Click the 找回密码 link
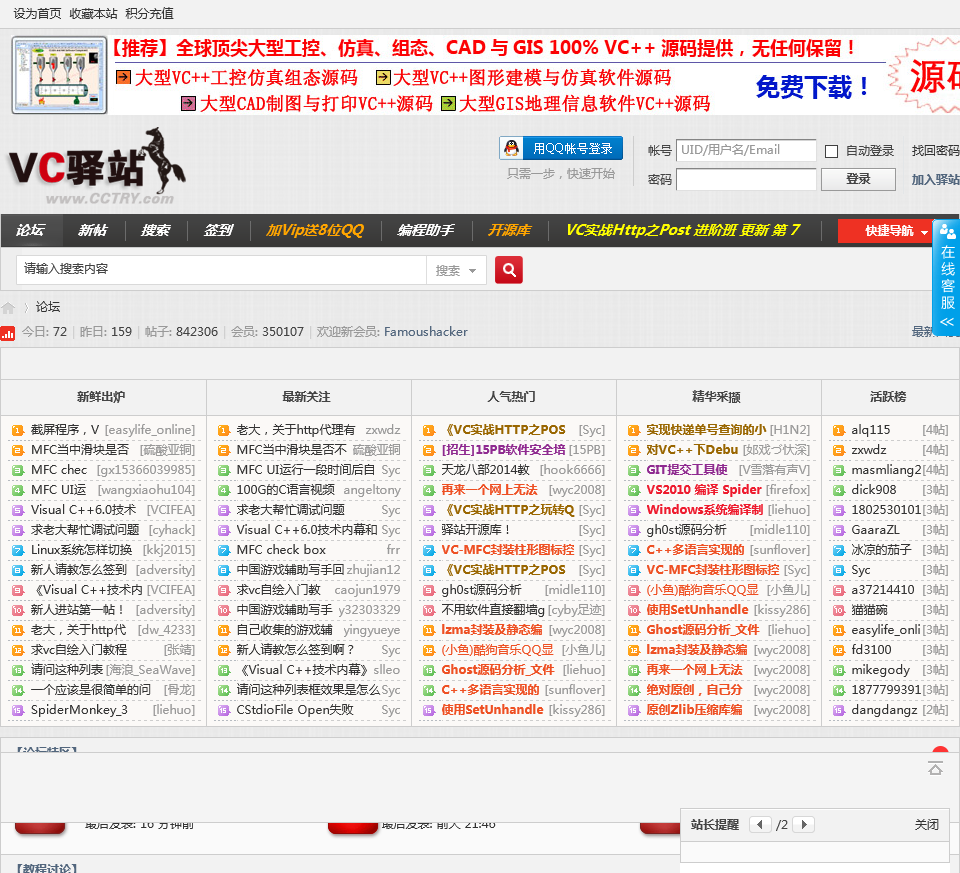Screen dimensions: 960x873 coord(935,151)
